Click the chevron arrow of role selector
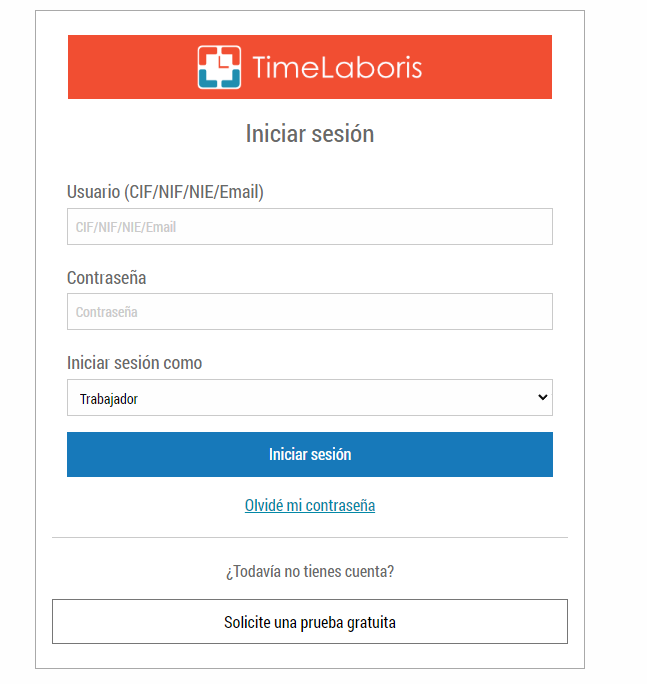Viewport: 647px width, 684px height. click(x=542, y=397)
